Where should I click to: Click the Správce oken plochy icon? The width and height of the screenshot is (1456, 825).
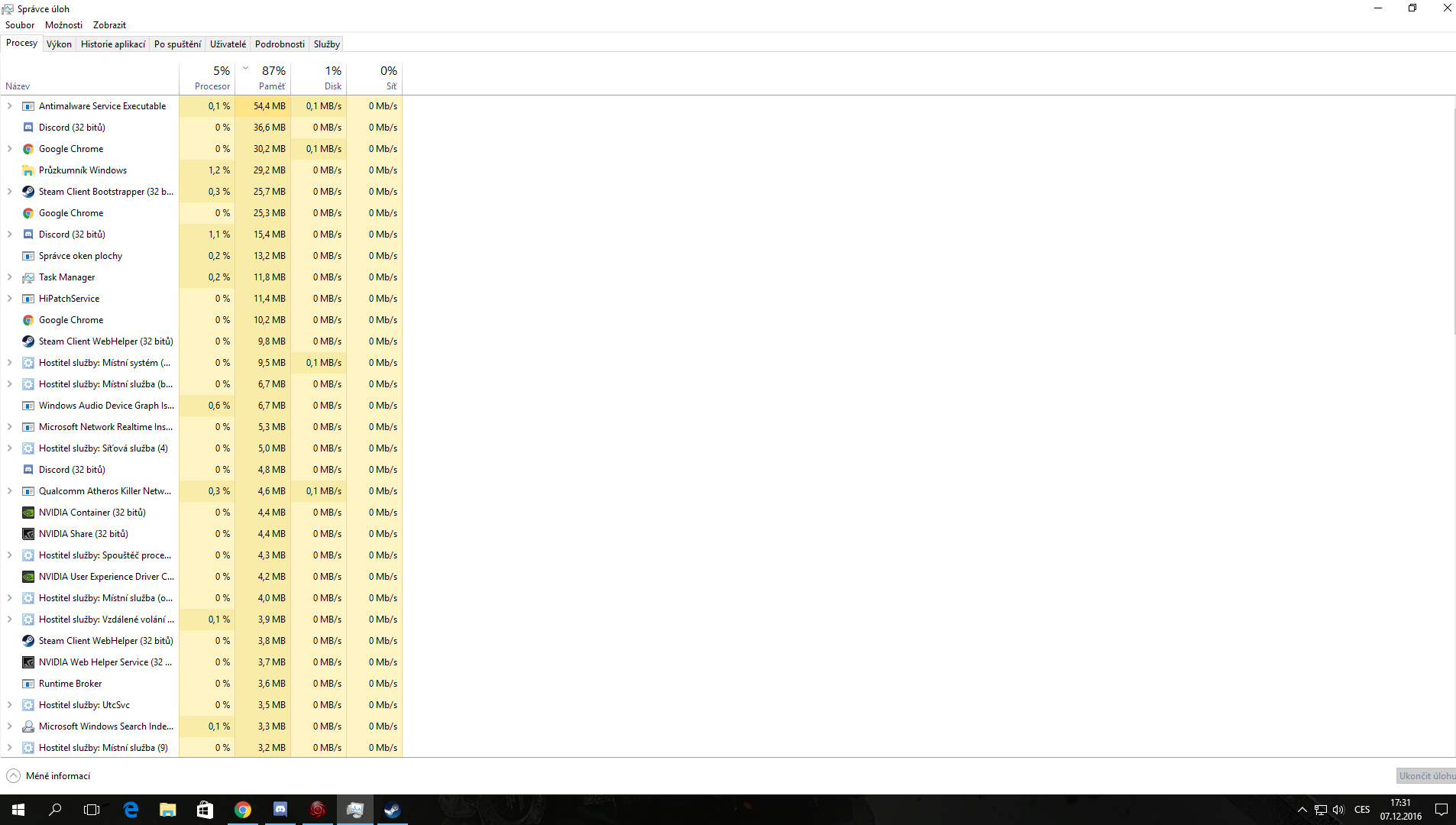tap(28, 256)
